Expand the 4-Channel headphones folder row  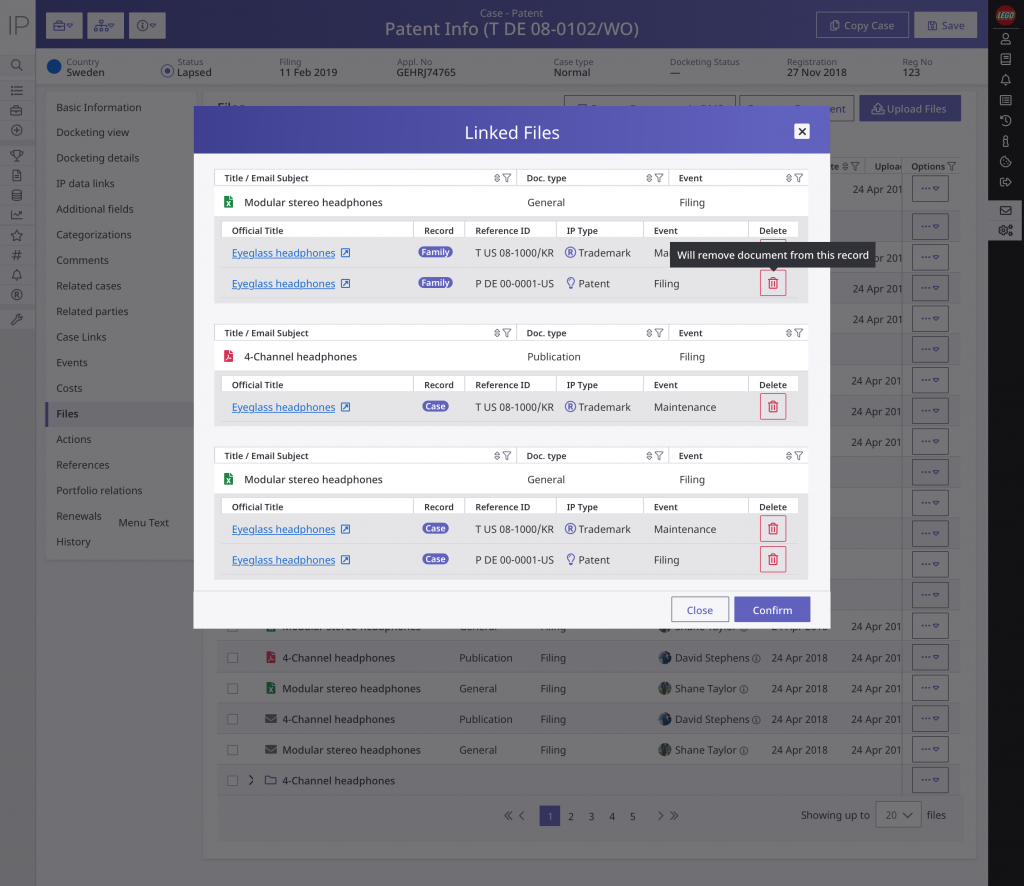point(251,781)
